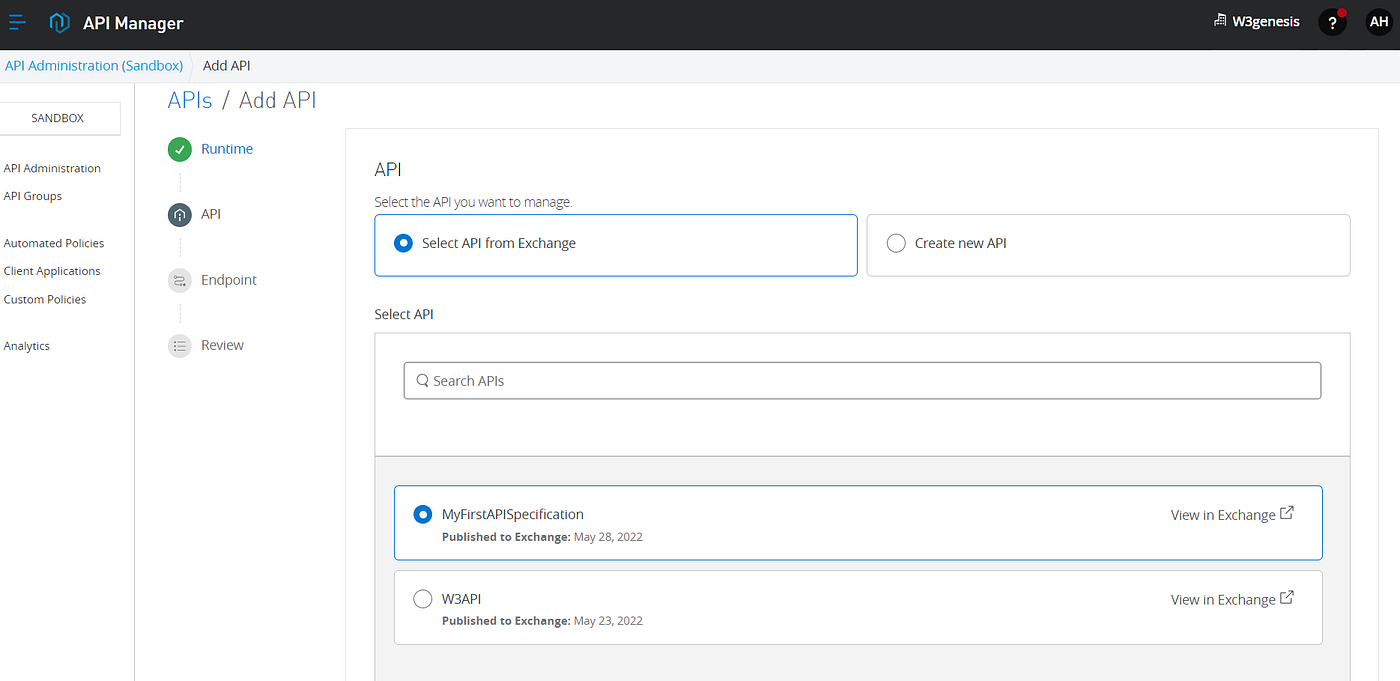The image size is (1400, 681).
Task: Open the SANDBOX environment selector
Action: 58,118
